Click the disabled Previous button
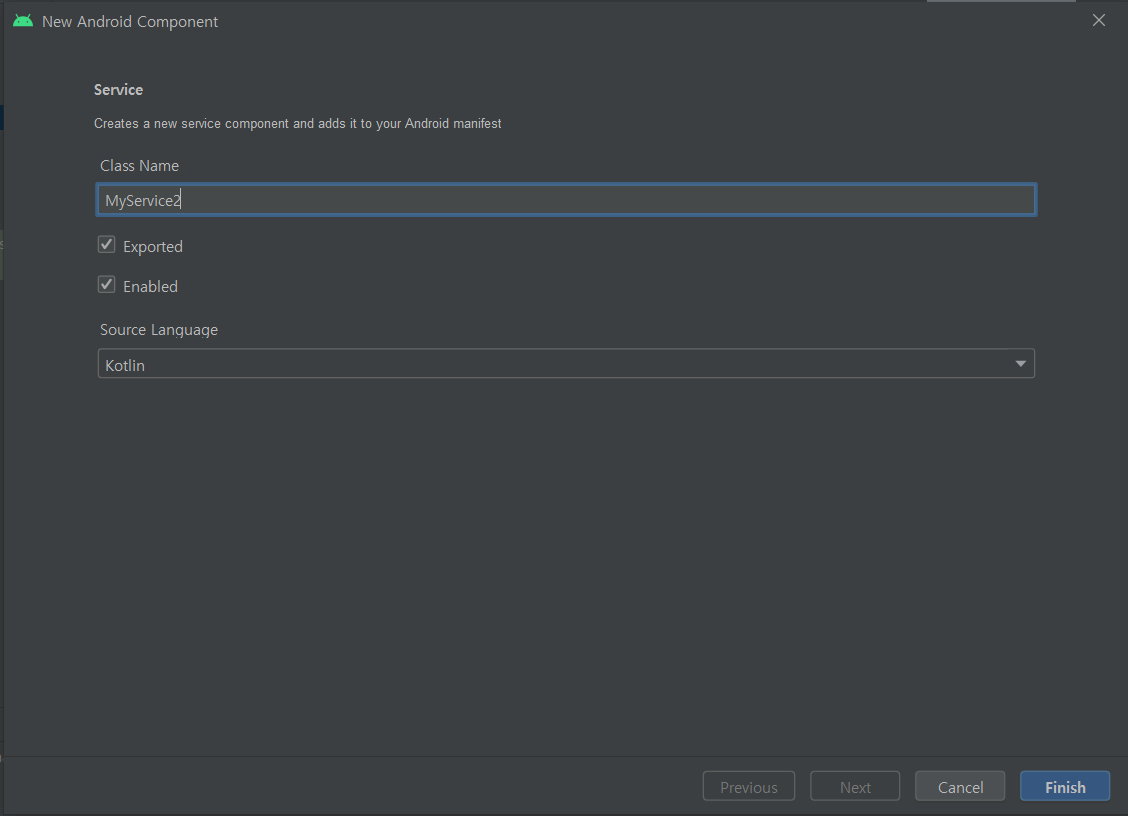 (748, 786)
